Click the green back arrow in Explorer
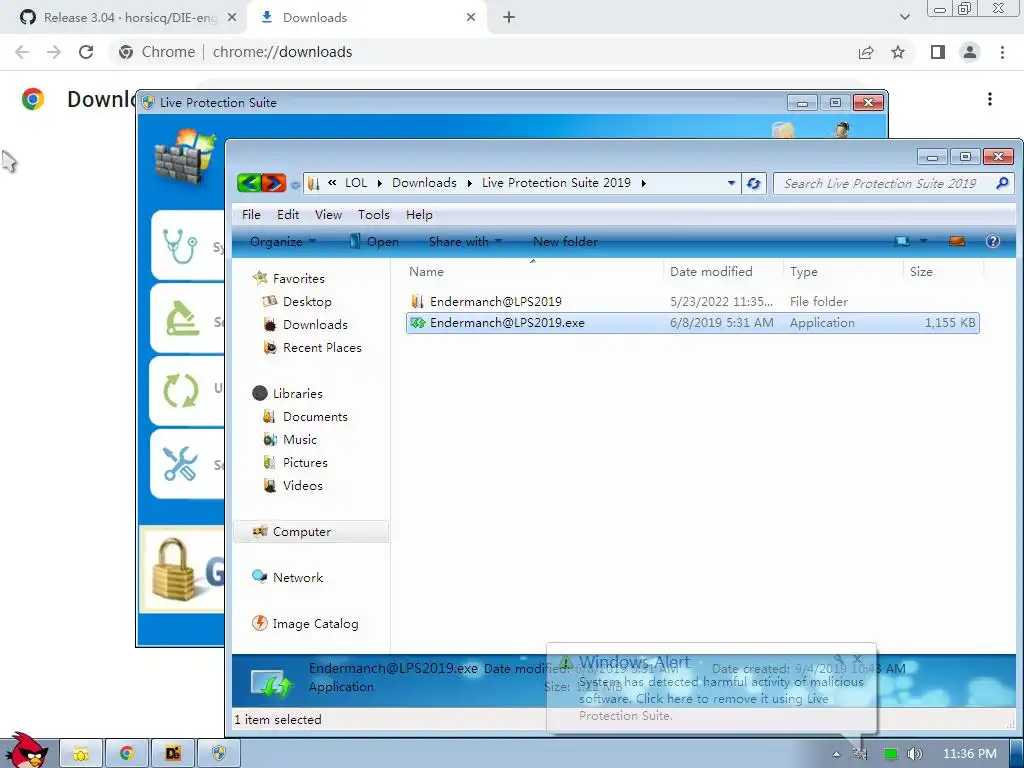 [x=249, y=183]
